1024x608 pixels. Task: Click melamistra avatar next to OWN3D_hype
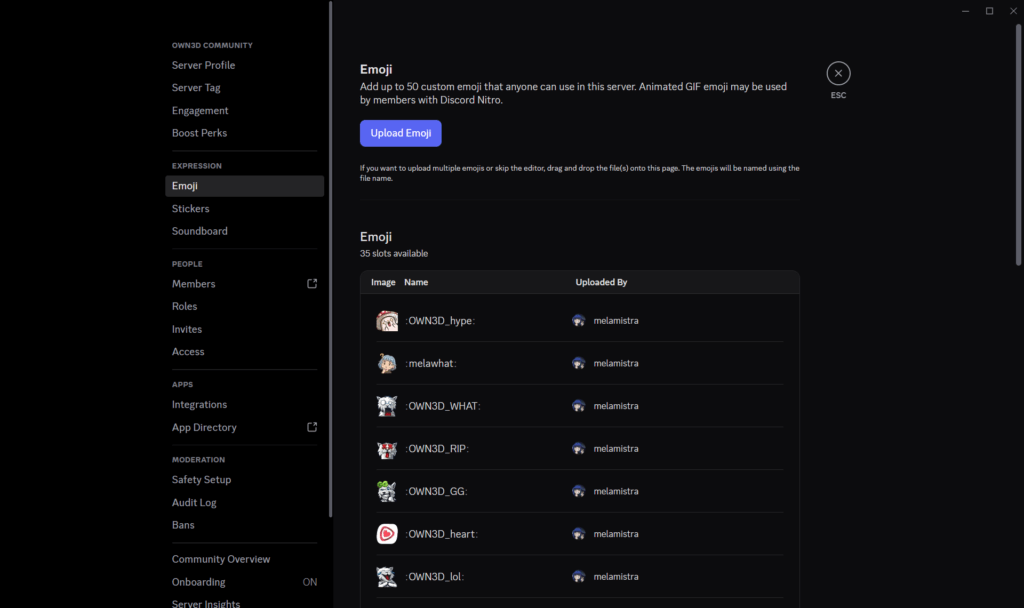579,321
